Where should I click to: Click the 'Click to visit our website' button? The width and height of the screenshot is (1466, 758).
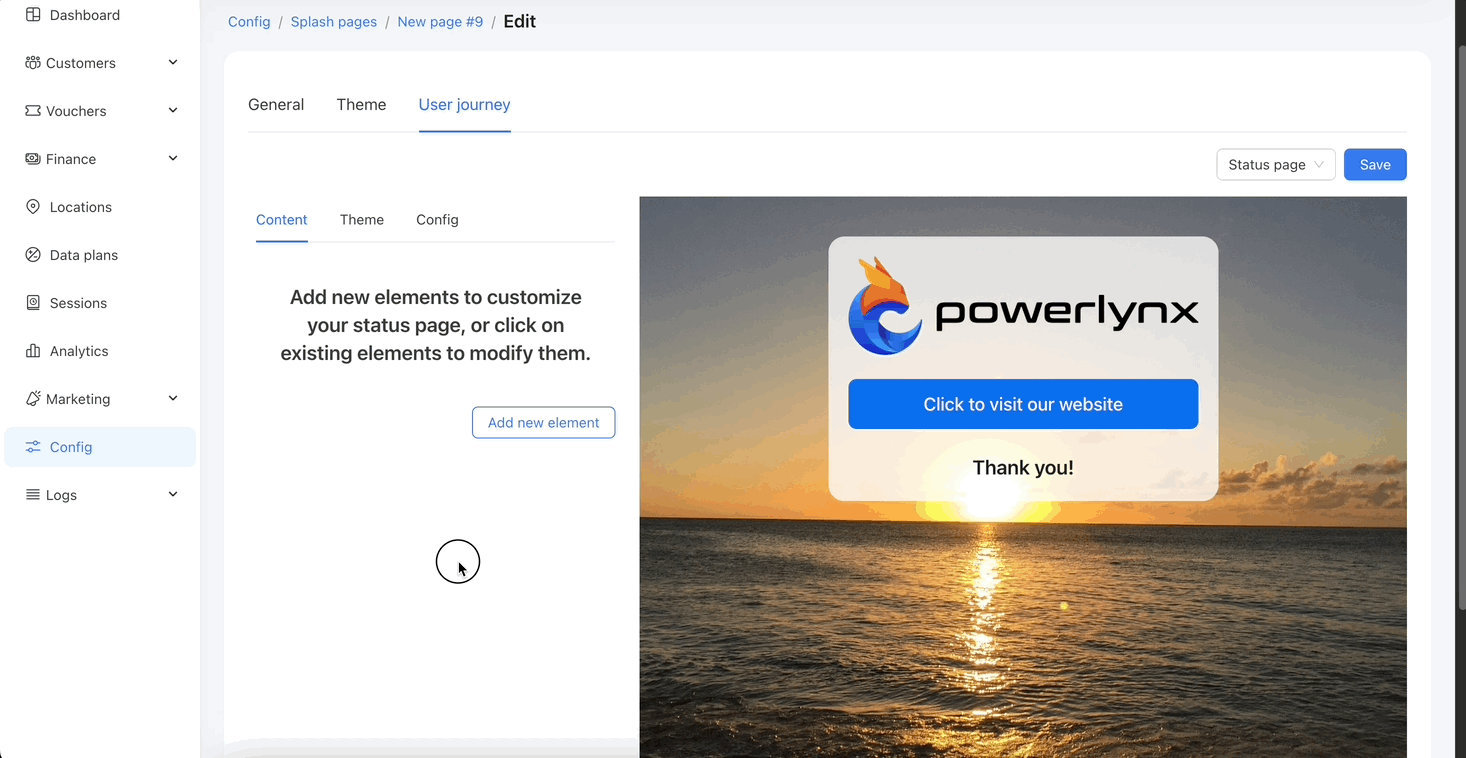click(1023, 404)
